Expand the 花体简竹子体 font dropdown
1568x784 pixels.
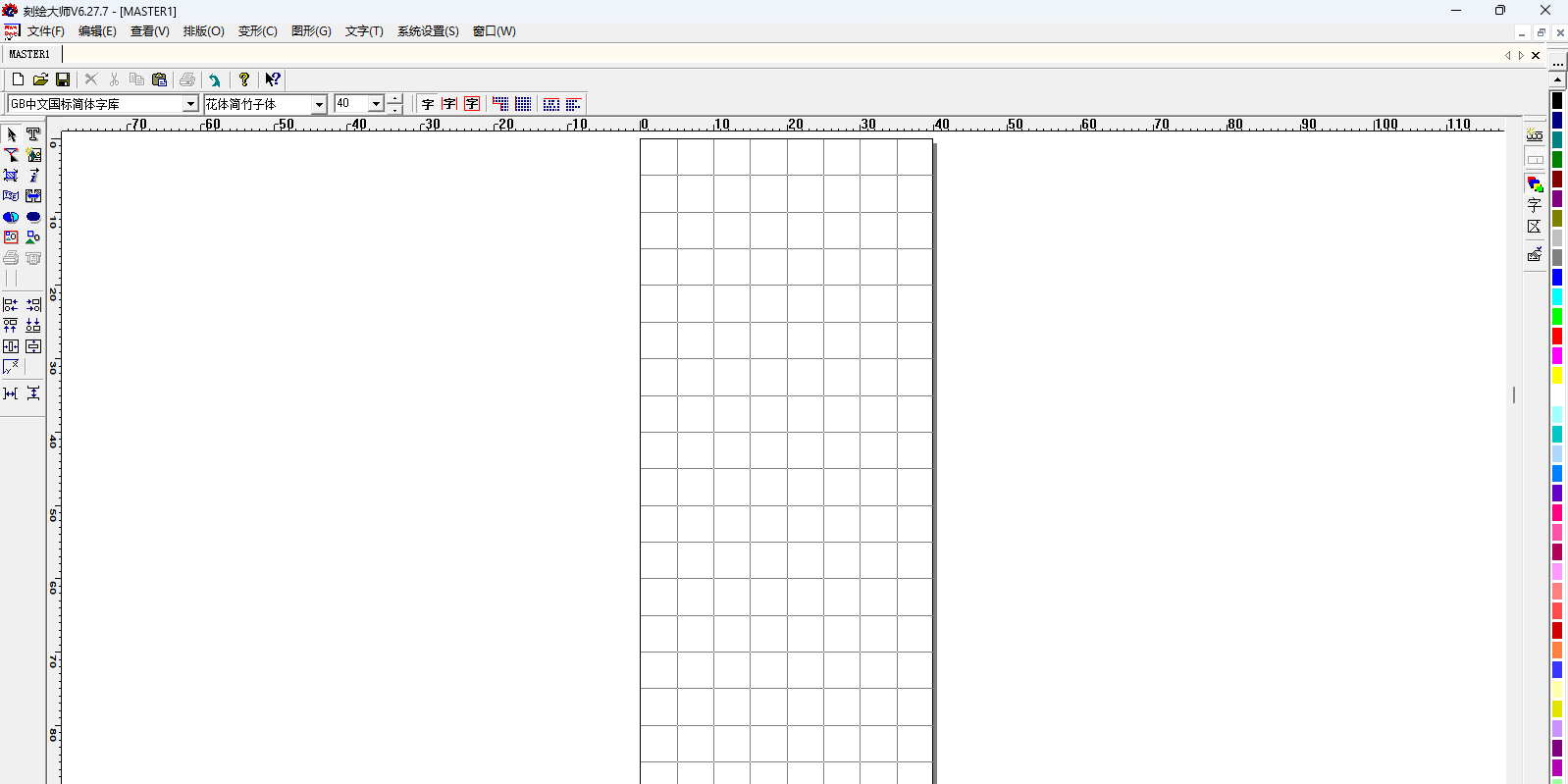point(319,104)
